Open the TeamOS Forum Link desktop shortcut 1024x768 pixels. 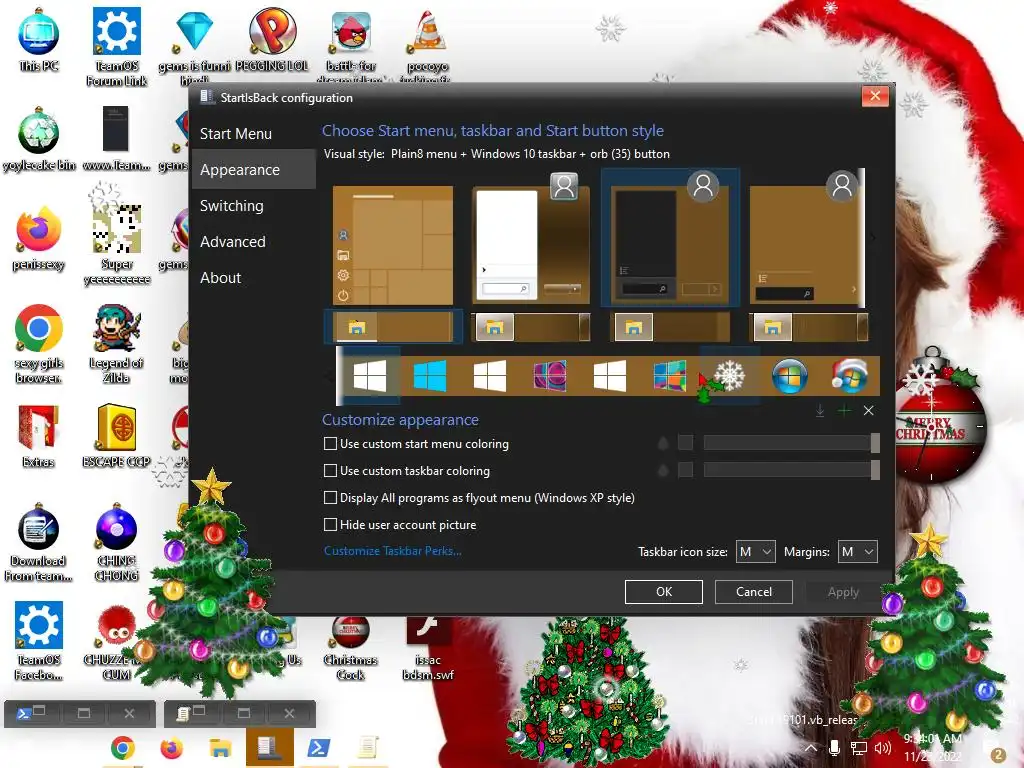117,47
